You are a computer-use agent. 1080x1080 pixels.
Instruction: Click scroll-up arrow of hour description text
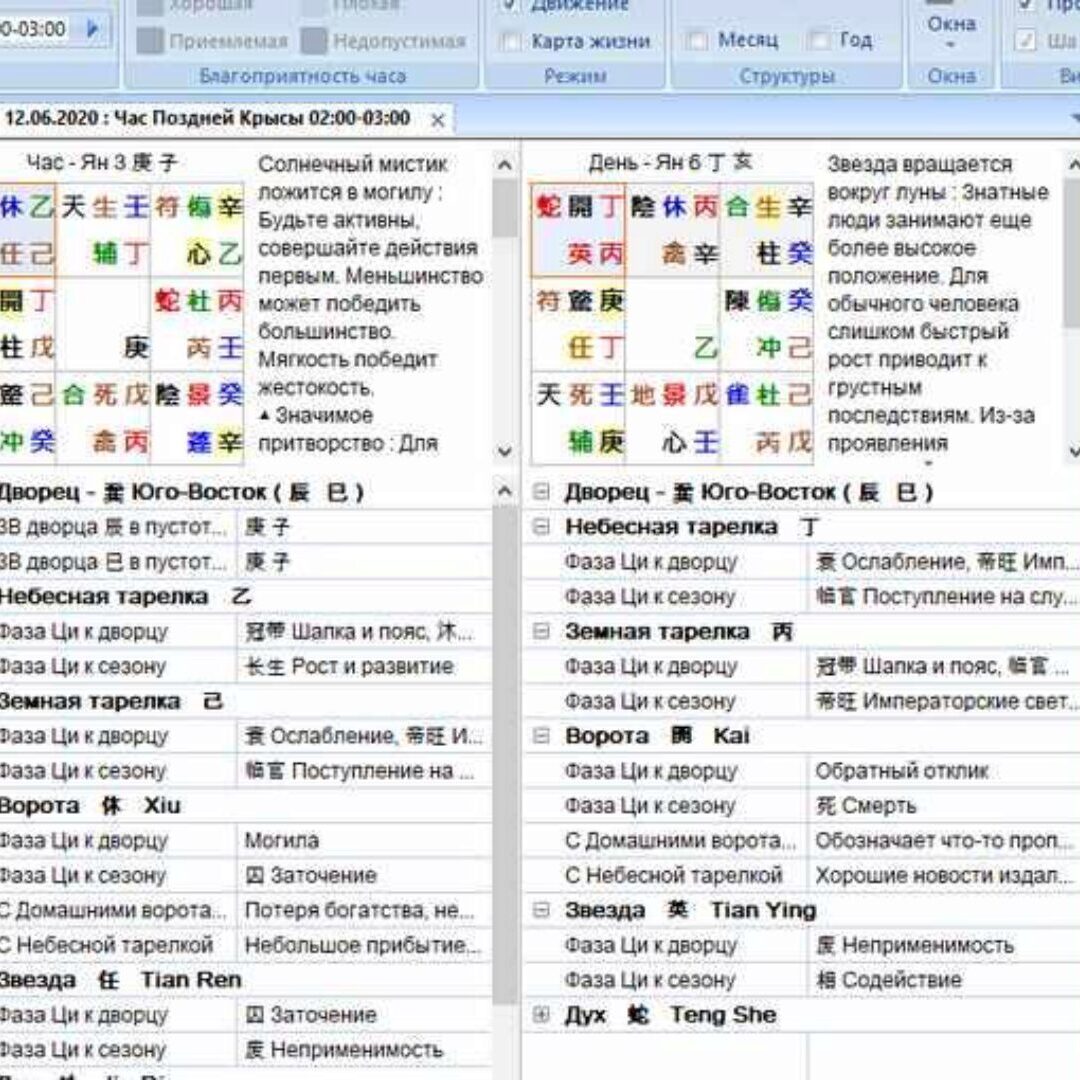[505, 165]
